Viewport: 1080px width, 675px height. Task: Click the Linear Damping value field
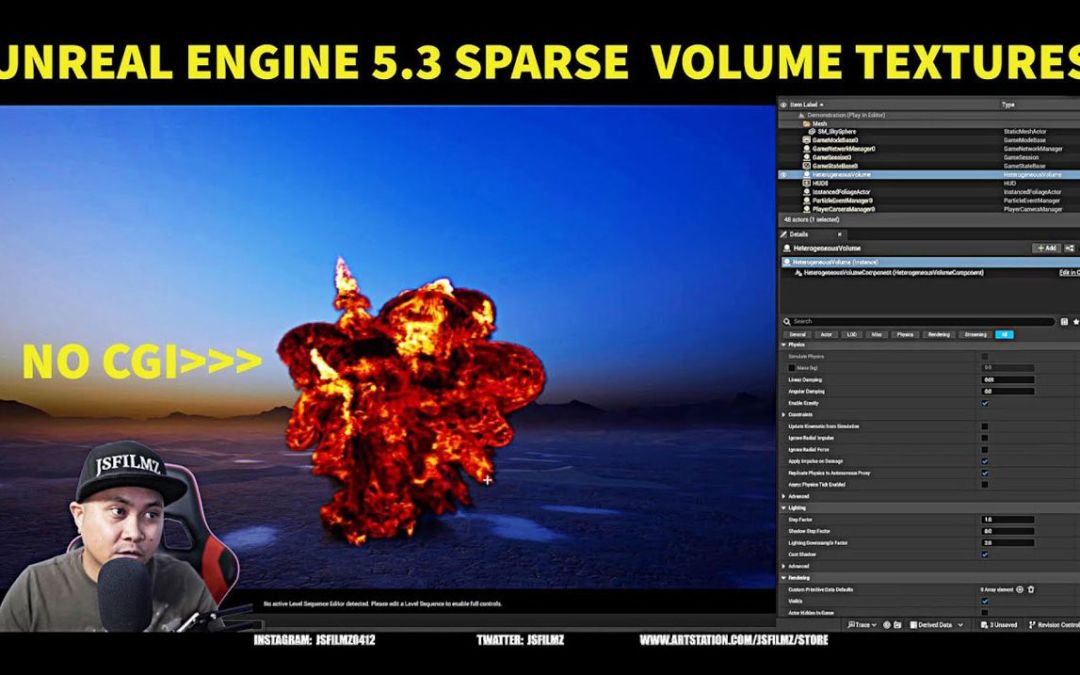pyautogui.click(x=1008, y=380)
